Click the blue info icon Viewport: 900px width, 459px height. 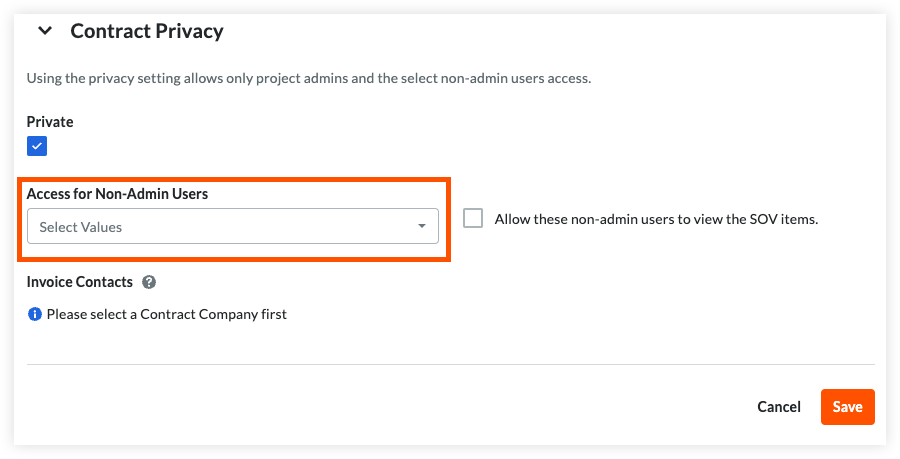(35, 314)
